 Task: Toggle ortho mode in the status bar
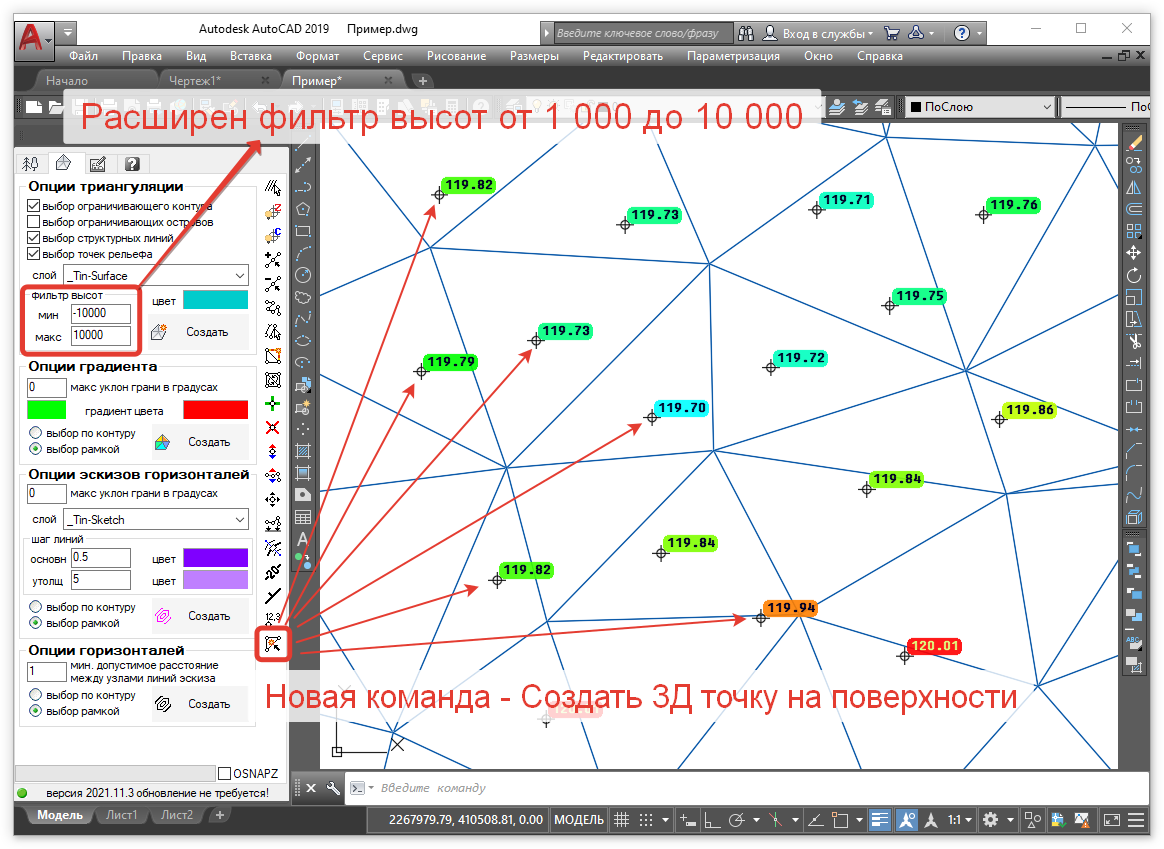pos(713,820)
